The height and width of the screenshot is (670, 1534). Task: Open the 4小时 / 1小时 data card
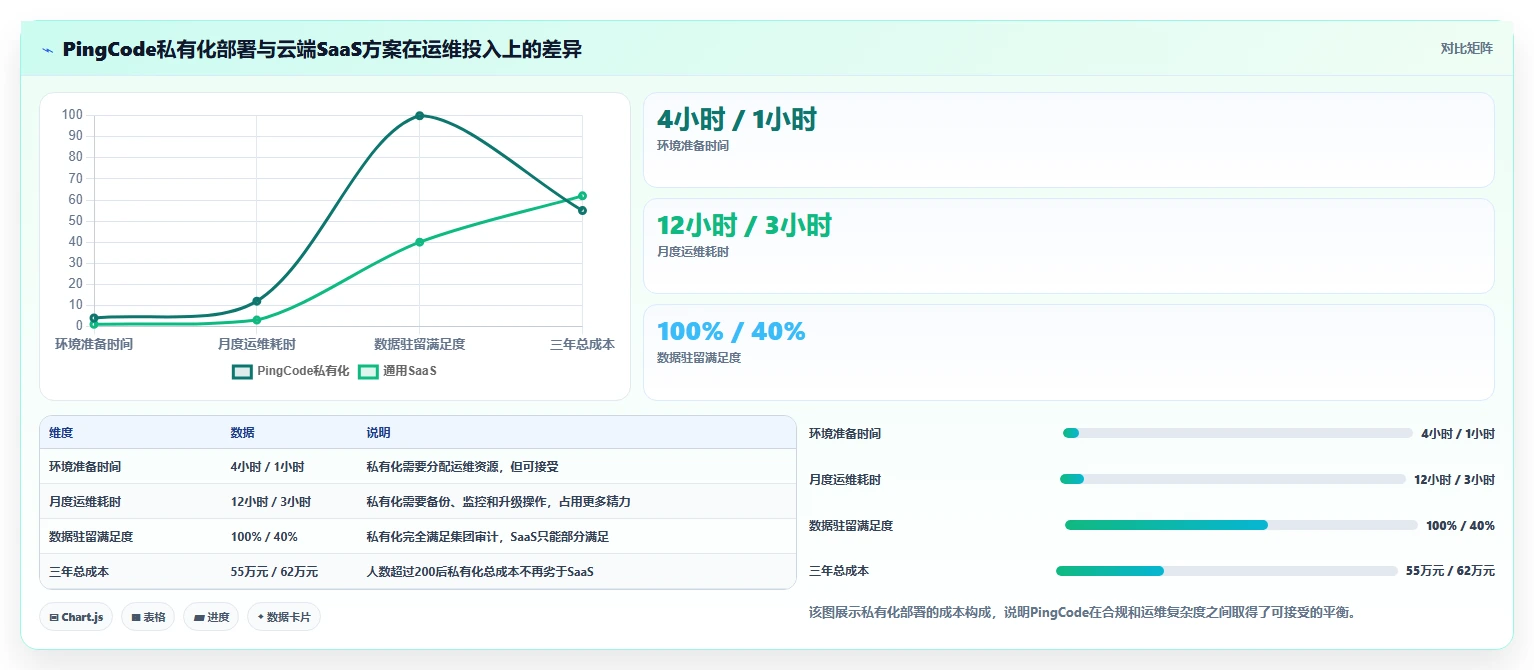pyautogui.click(x=1068, y=140)
